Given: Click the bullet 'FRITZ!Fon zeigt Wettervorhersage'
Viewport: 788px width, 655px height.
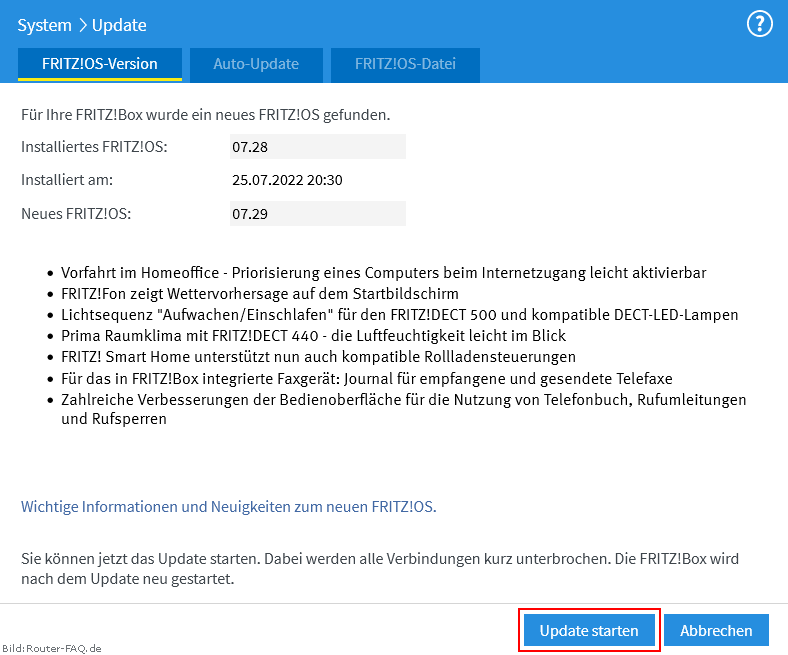Looking at the screenshot, I should [260, 294].
